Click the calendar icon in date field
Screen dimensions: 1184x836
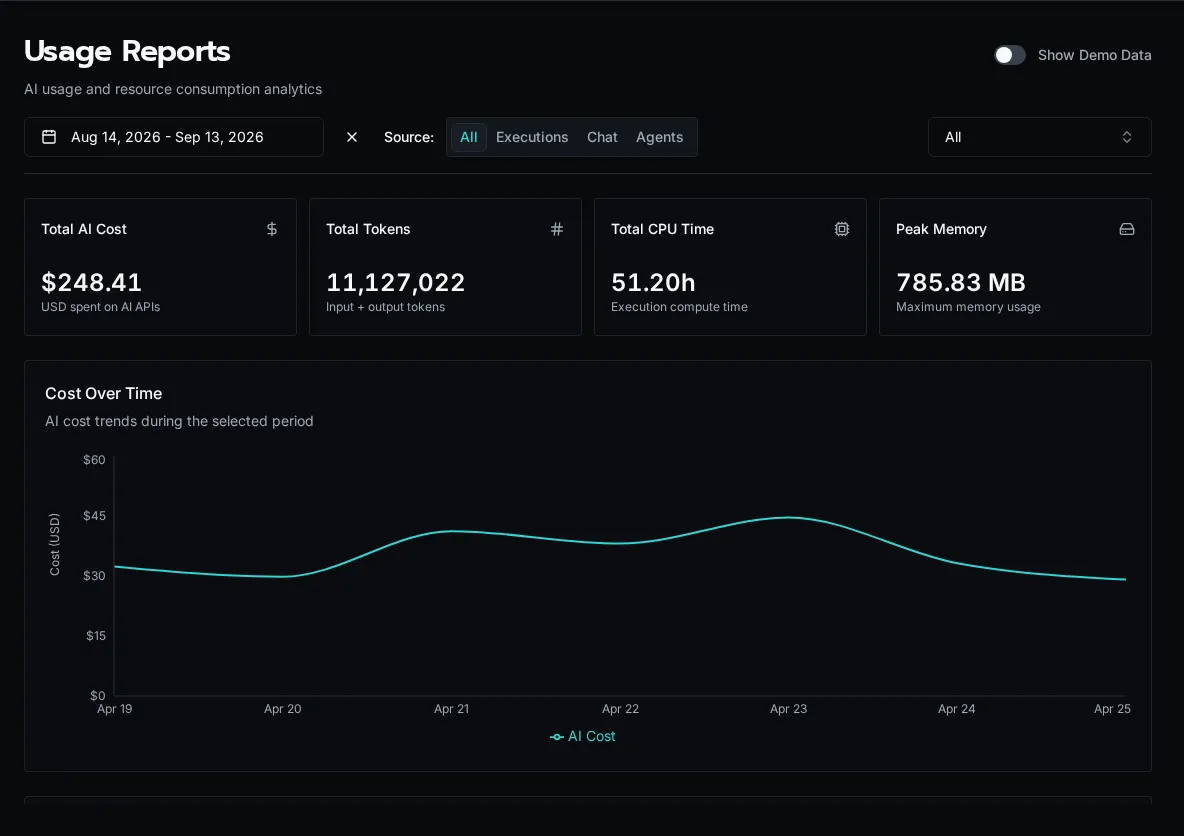pyautogui.click(x=49, y=137)
